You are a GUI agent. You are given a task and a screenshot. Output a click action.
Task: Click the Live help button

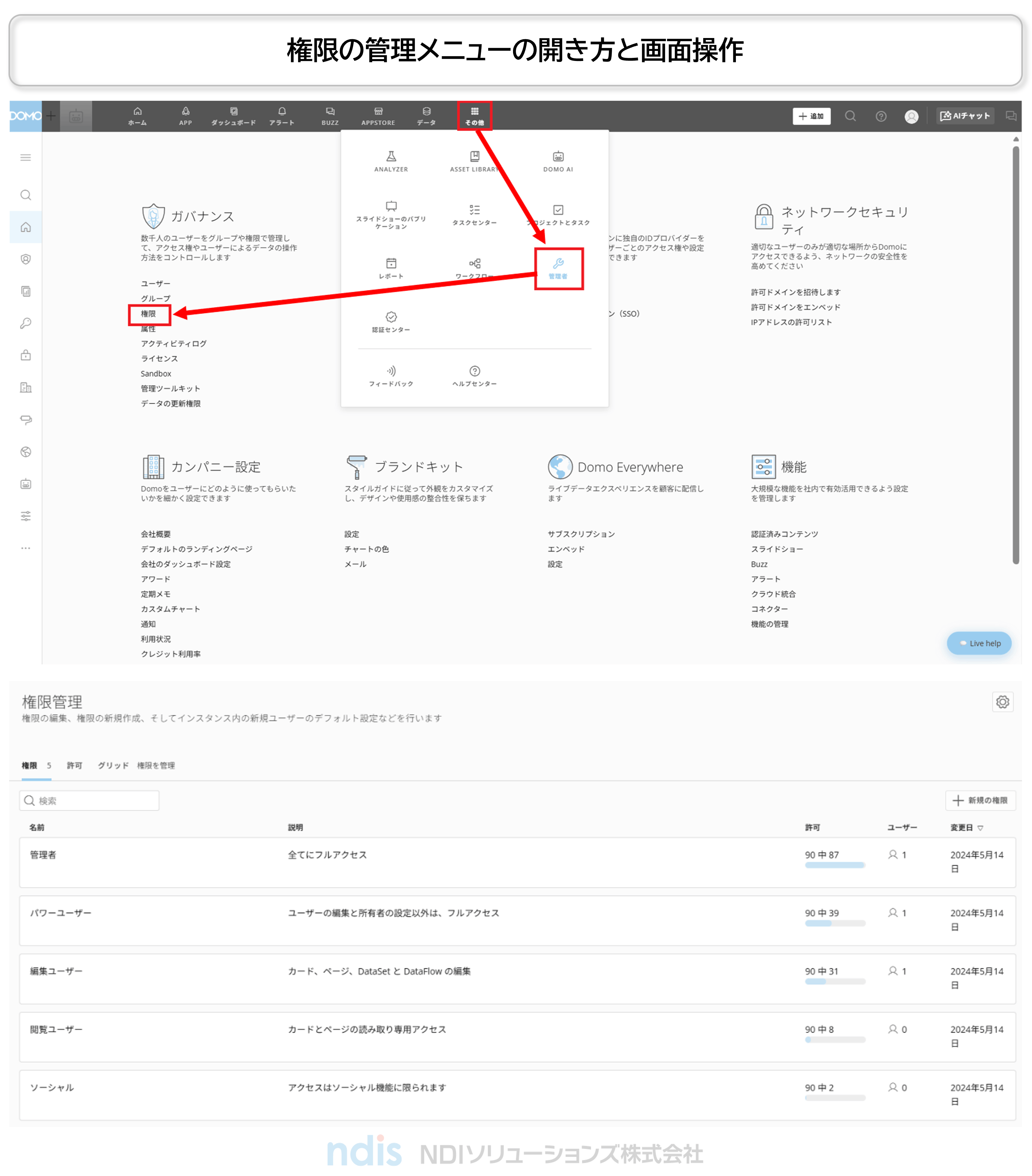tap(979, 643)
